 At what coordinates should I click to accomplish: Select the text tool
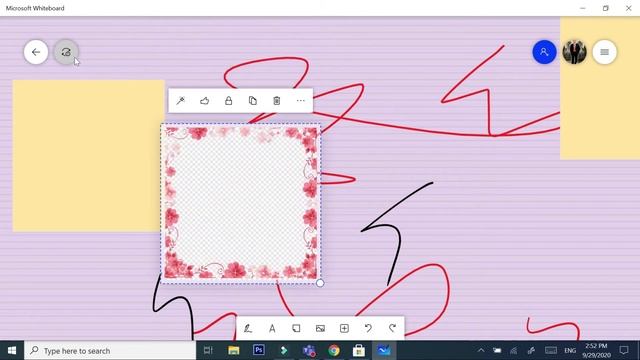272,328
